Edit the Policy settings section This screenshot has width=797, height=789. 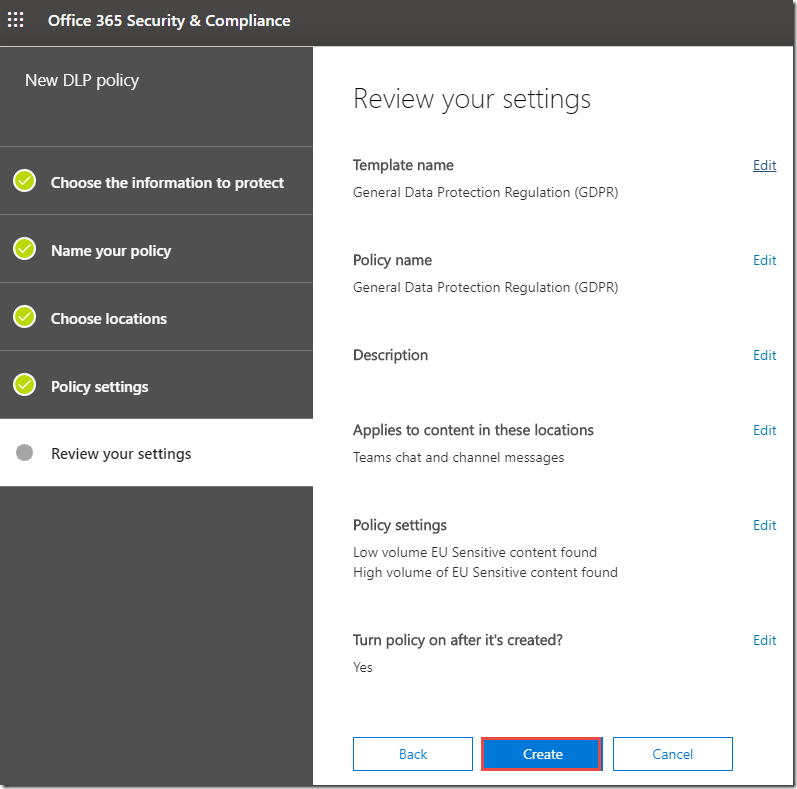[x=764, y=525]
